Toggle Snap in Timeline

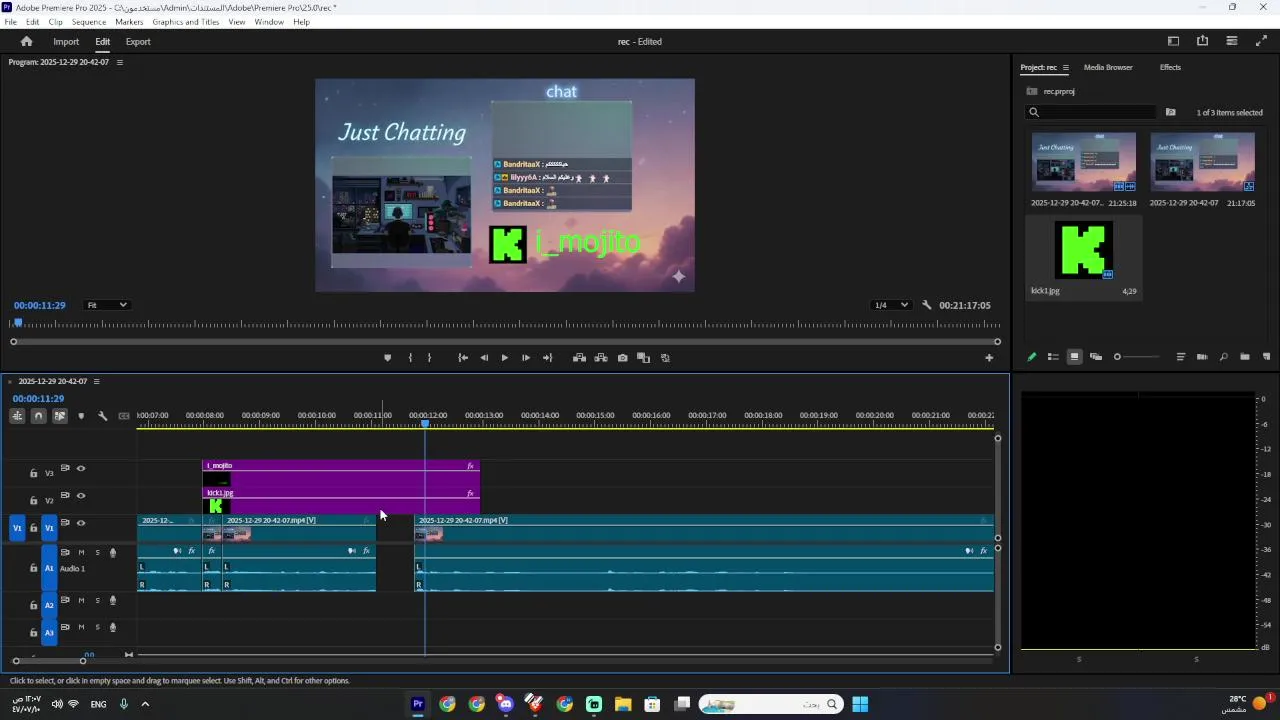coord(38,416)
